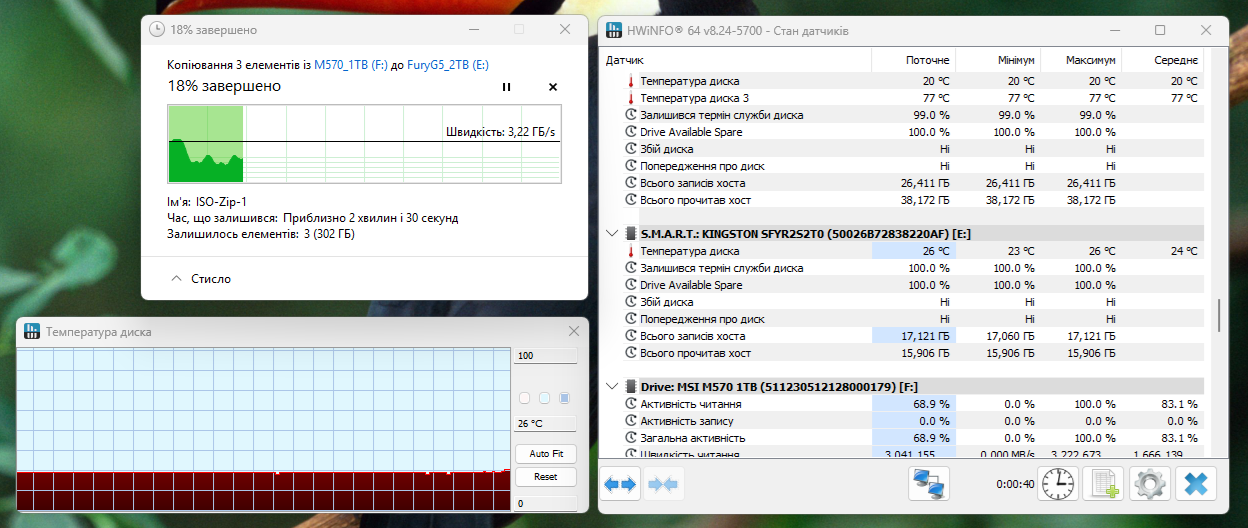Viewport: 1248px width, 528px height.
Task: Collapse the S.M.A.R.T. KINGSTON section chevron
Action: tap(612, 233)
